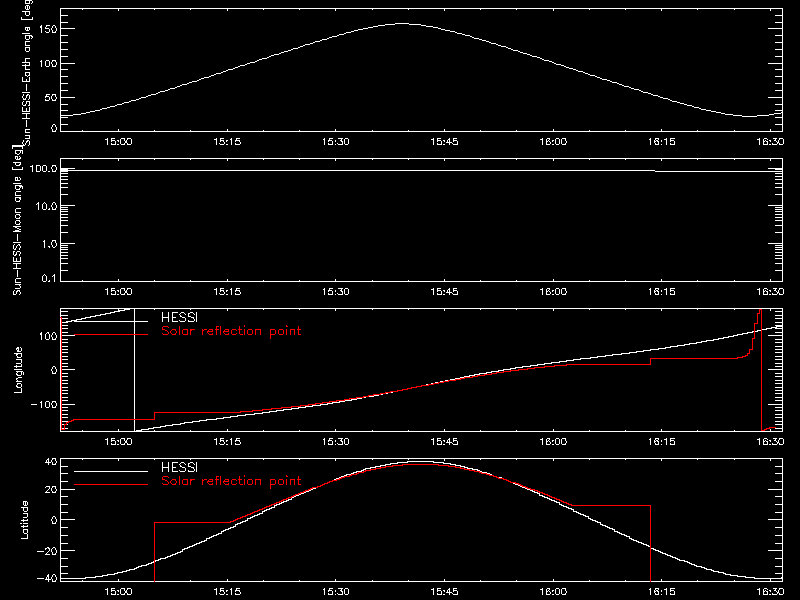Click the 40 tick on Latitude axis
800x600 pixels.
click(52, 462)
